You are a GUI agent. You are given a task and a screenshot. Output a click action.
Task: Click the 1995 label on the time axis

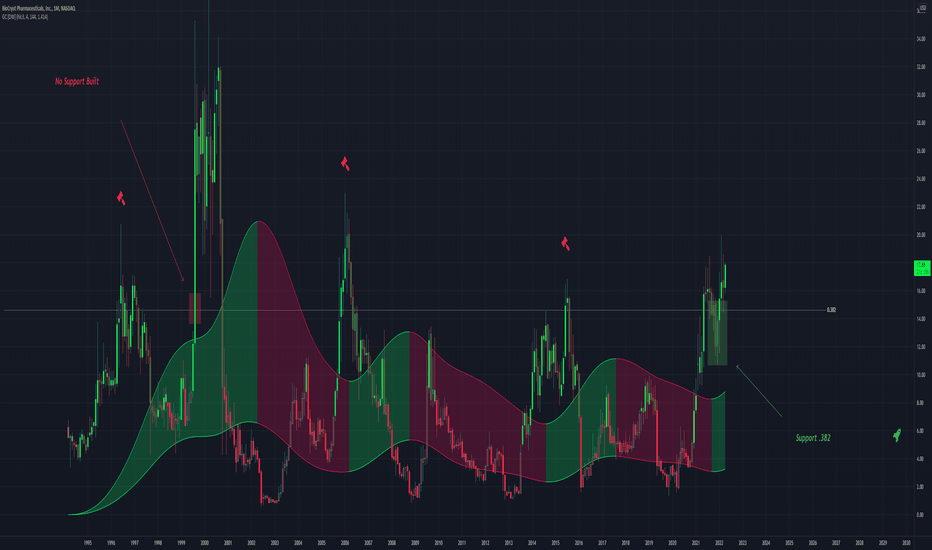point(87,542)
